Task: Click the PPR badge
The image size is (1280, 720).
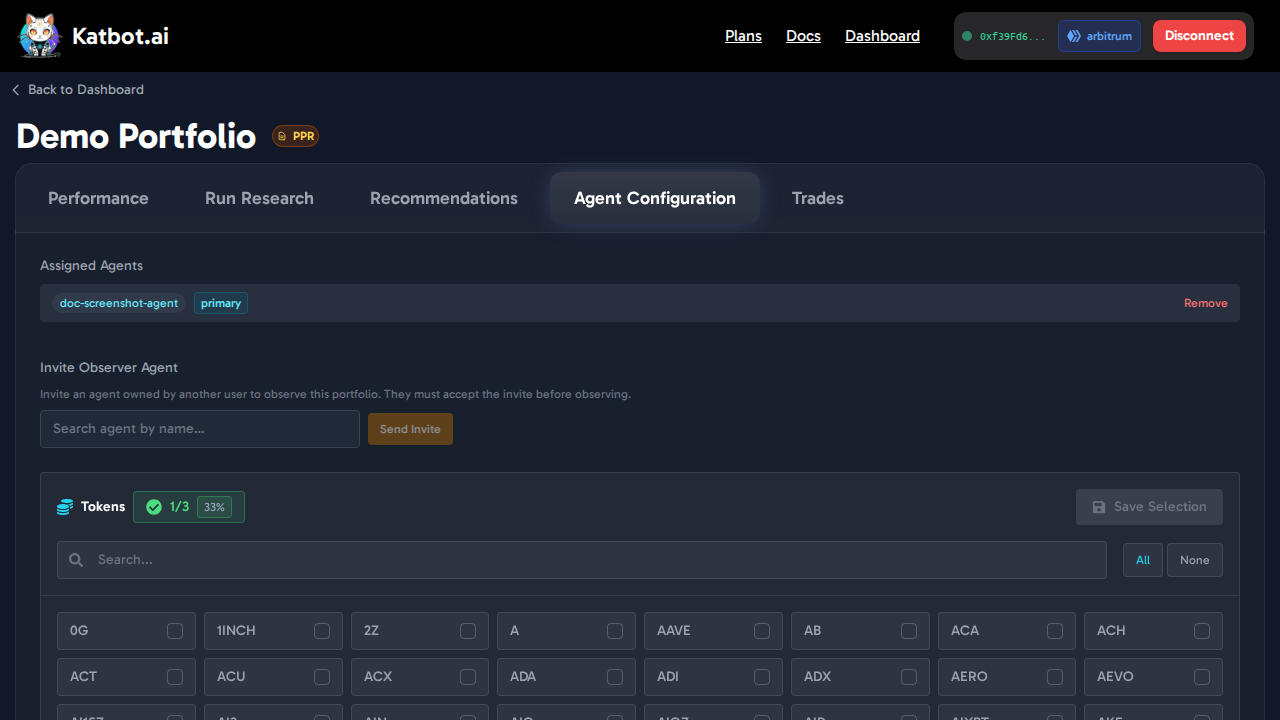Action: (x=296, y=136)
